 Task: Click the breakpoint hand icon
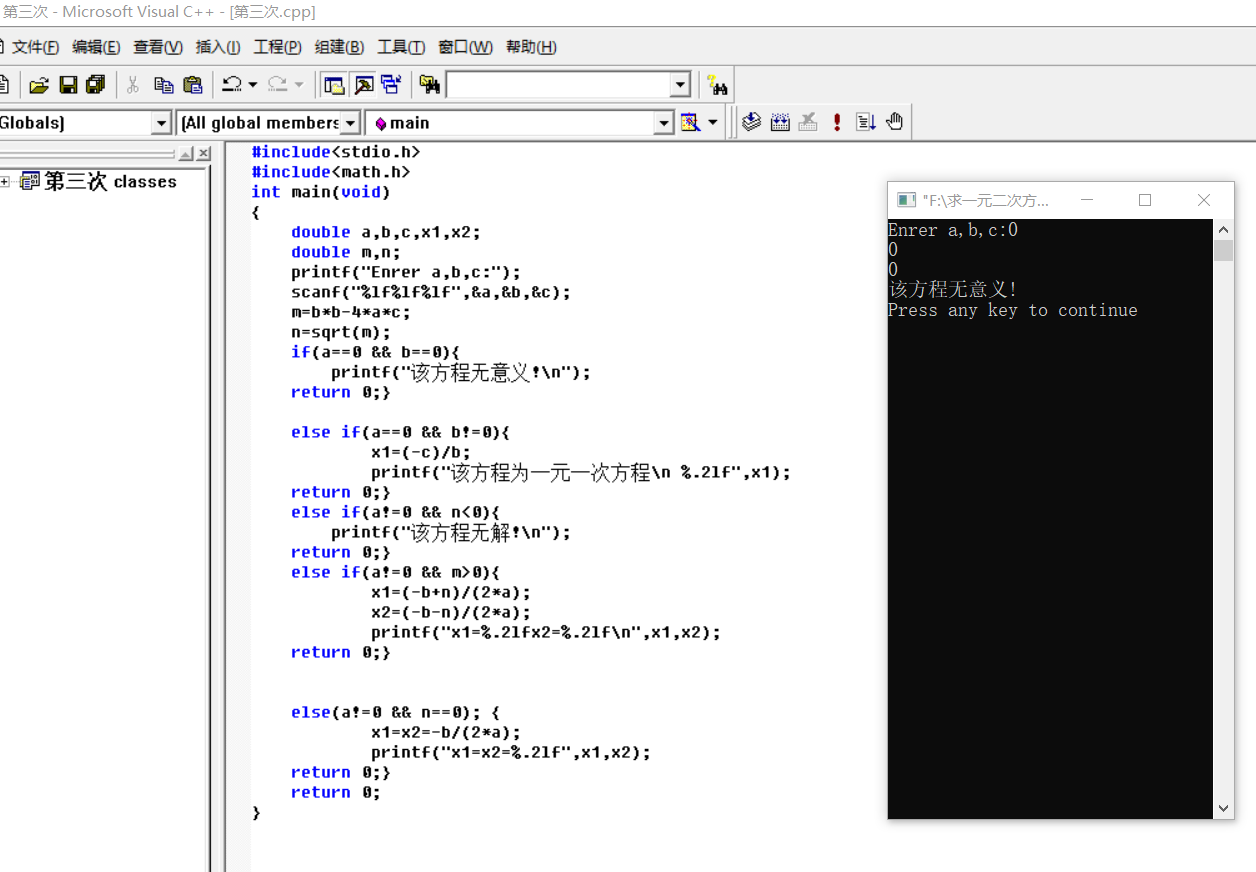894,122
